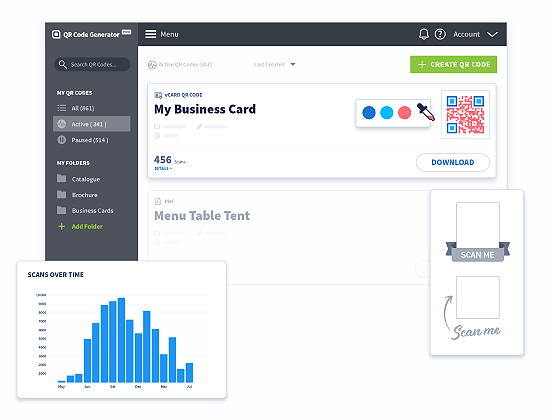
Task: Select the Active (341) filter
Action: (x=92, y=124)
